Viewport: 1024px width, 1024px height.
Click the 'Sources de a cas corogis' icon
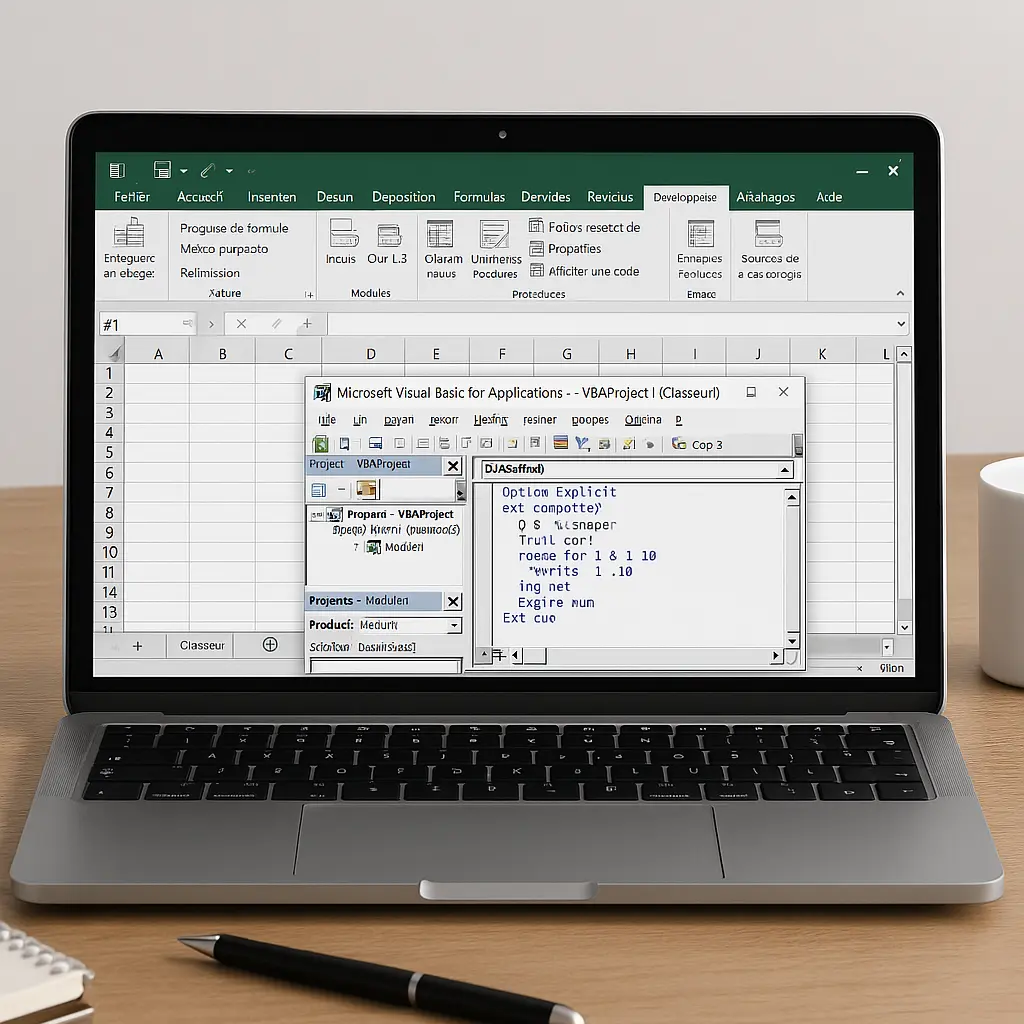click(x=768, y=233)
